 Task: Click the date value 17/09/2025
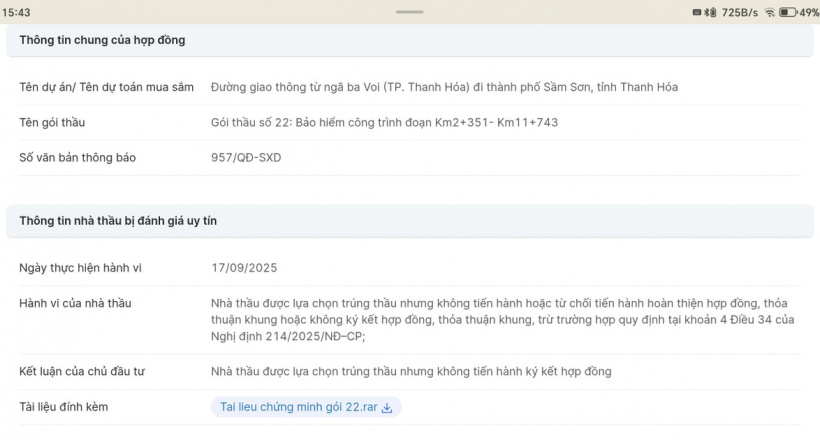(x=244, y=268)
